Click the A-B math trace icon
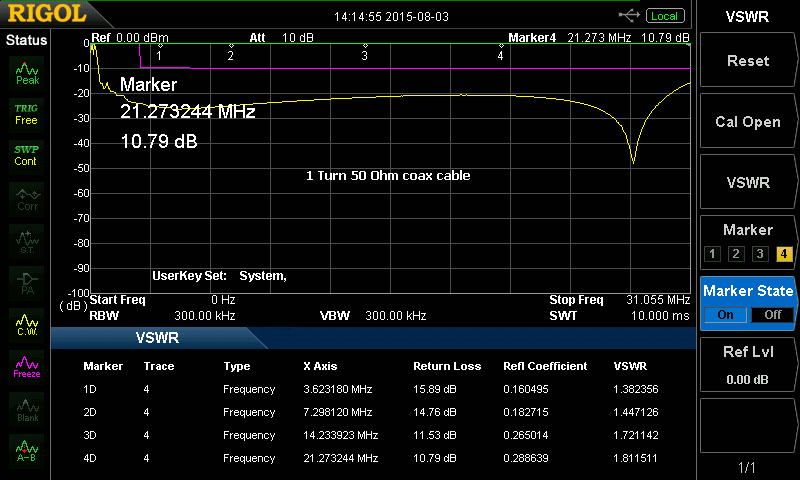800x480 pixels. tap(27, 450)
